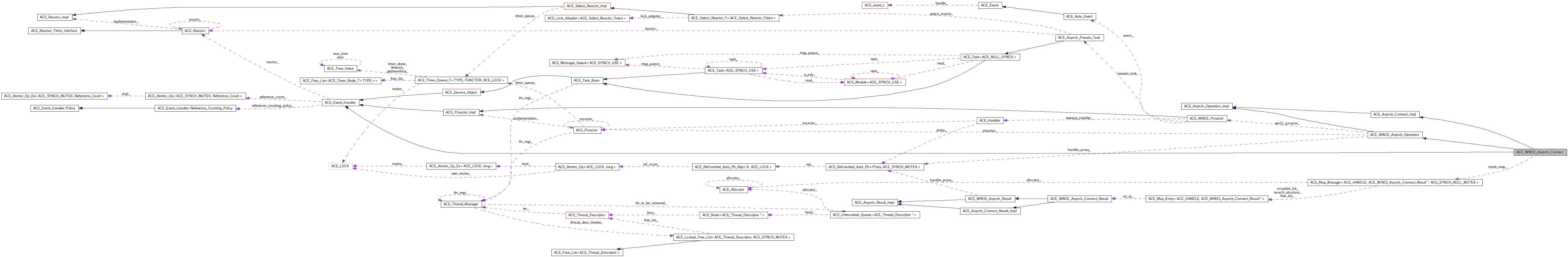
Task: Open ACE_Select_Reactor_T< ACE_Select_Reactor_Token > node
Action: [733, 18]
